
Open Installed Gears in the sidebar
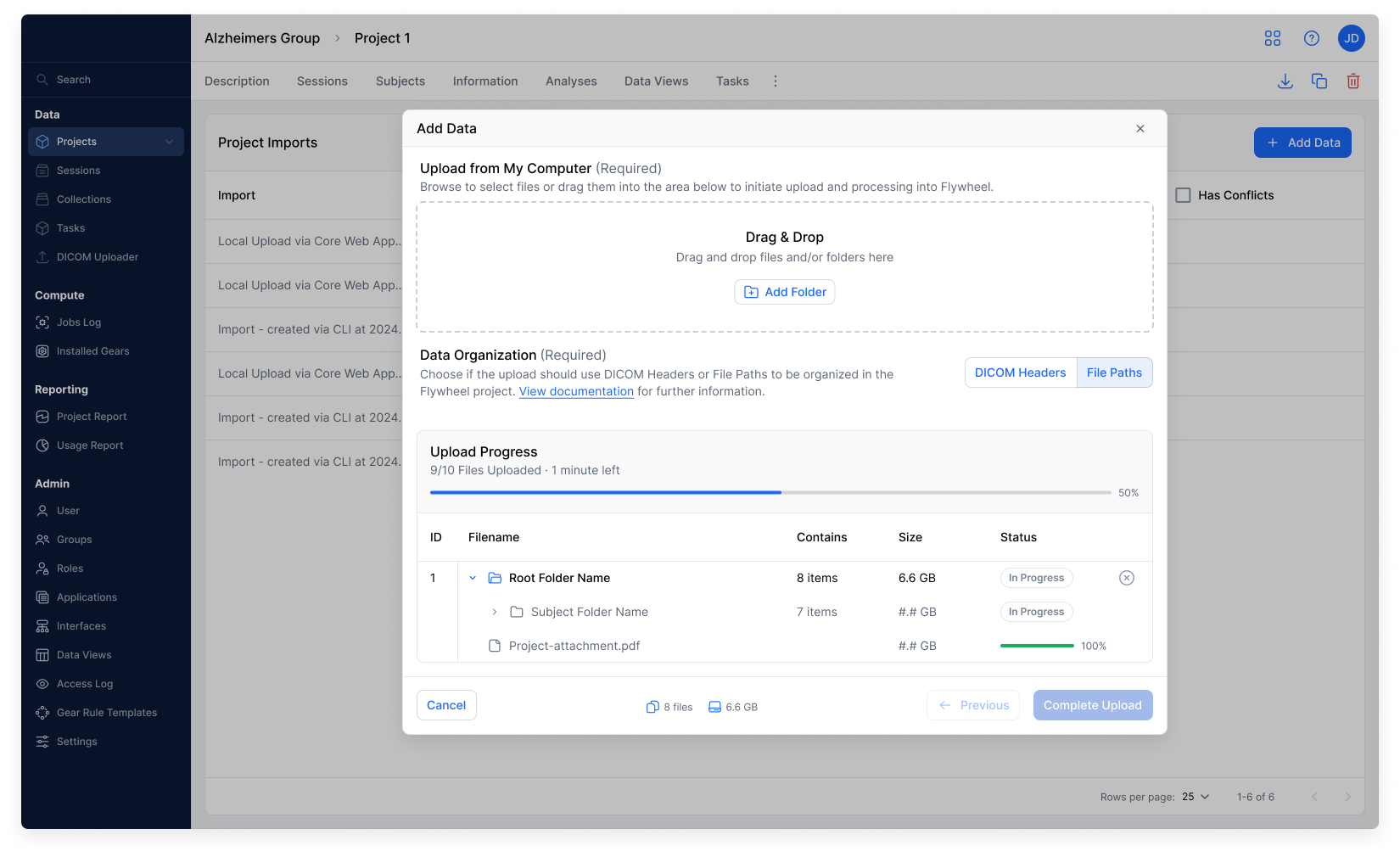tap(106, 351)
